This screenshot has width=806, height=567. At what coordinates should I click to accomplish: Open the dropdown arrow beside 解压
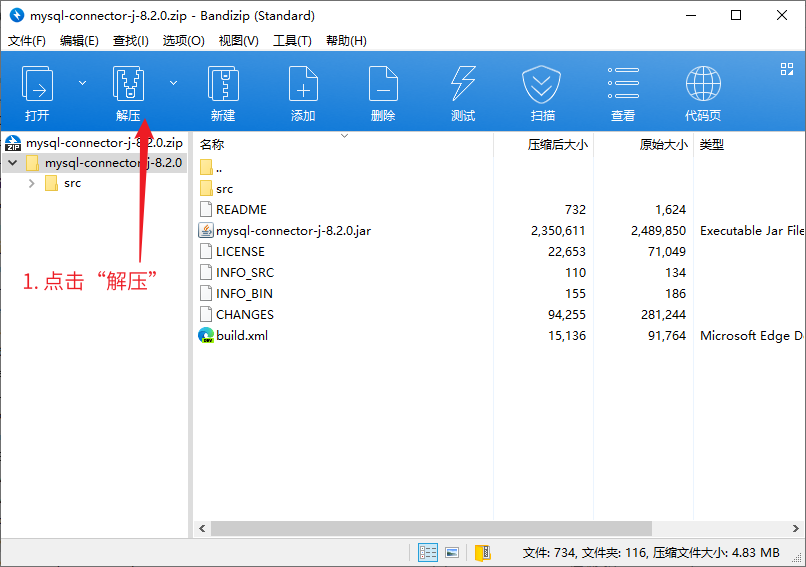pyautogui.click(x=173, y=83)
